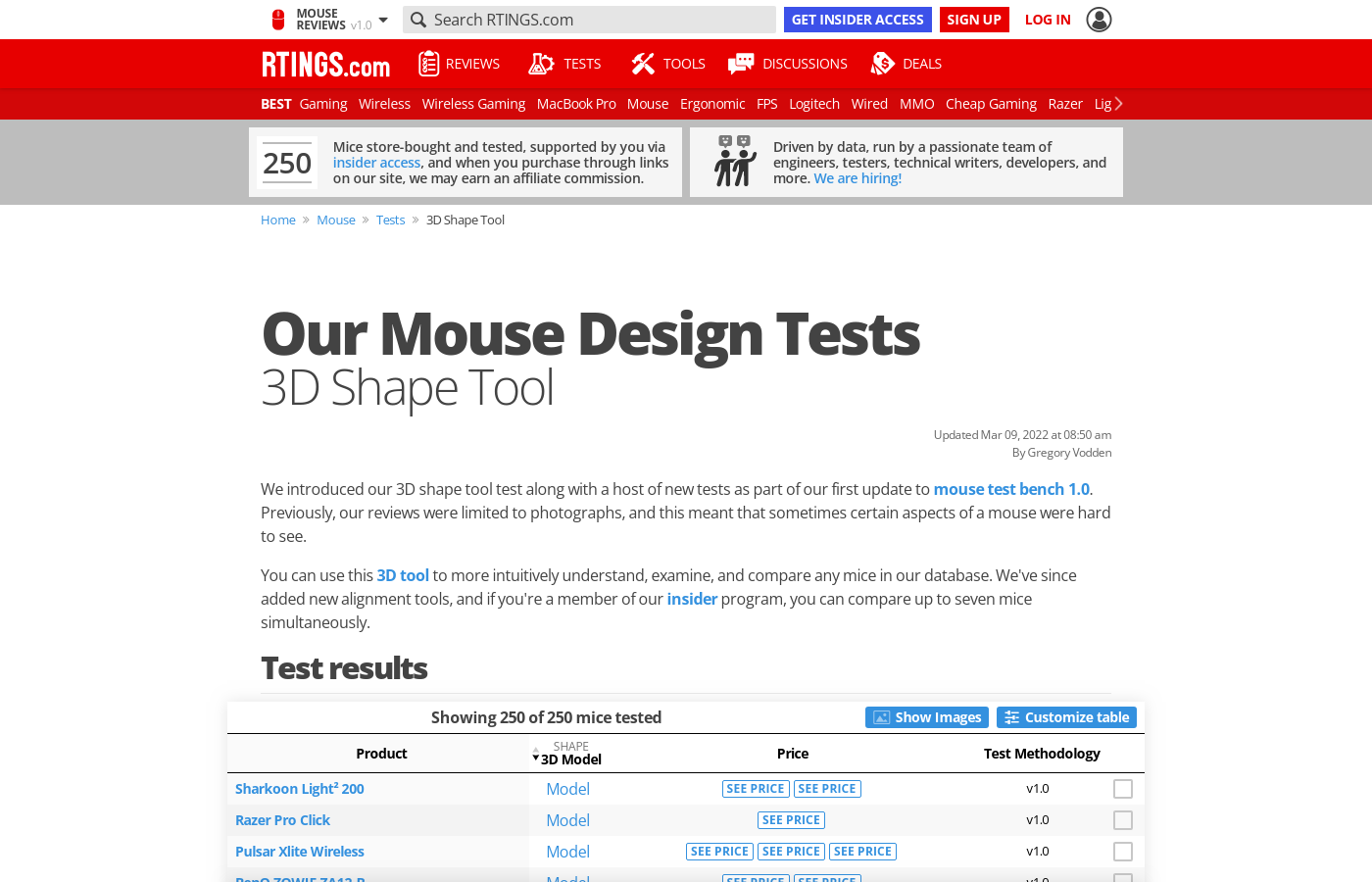This screenshot has width=1372, height=882.
Task: Sort by the Test Methodology column header
Action: (1042, 754)
